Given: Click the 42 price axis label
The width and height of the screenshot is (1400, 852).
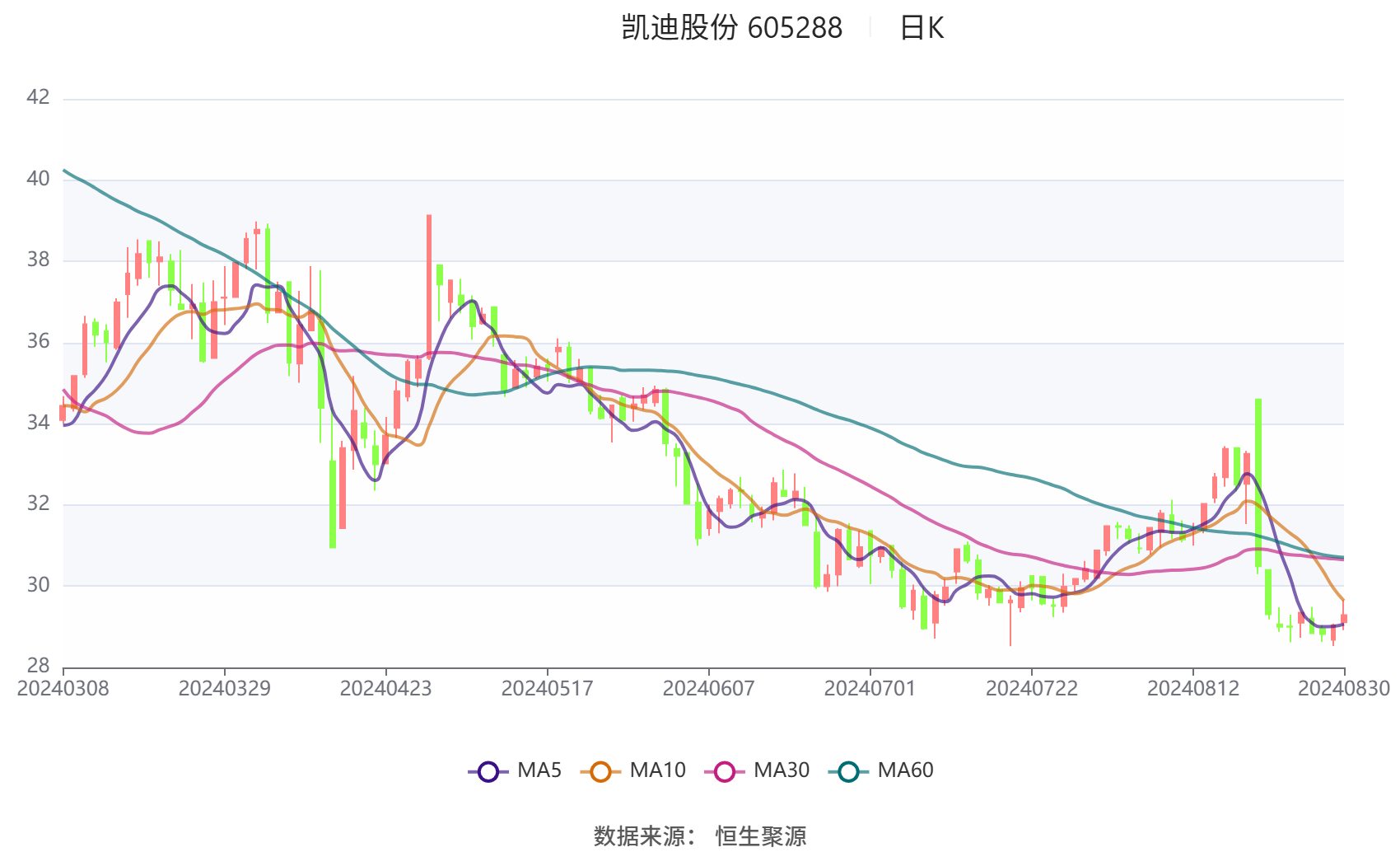Looking at the screenshot, I should point(38,97).
